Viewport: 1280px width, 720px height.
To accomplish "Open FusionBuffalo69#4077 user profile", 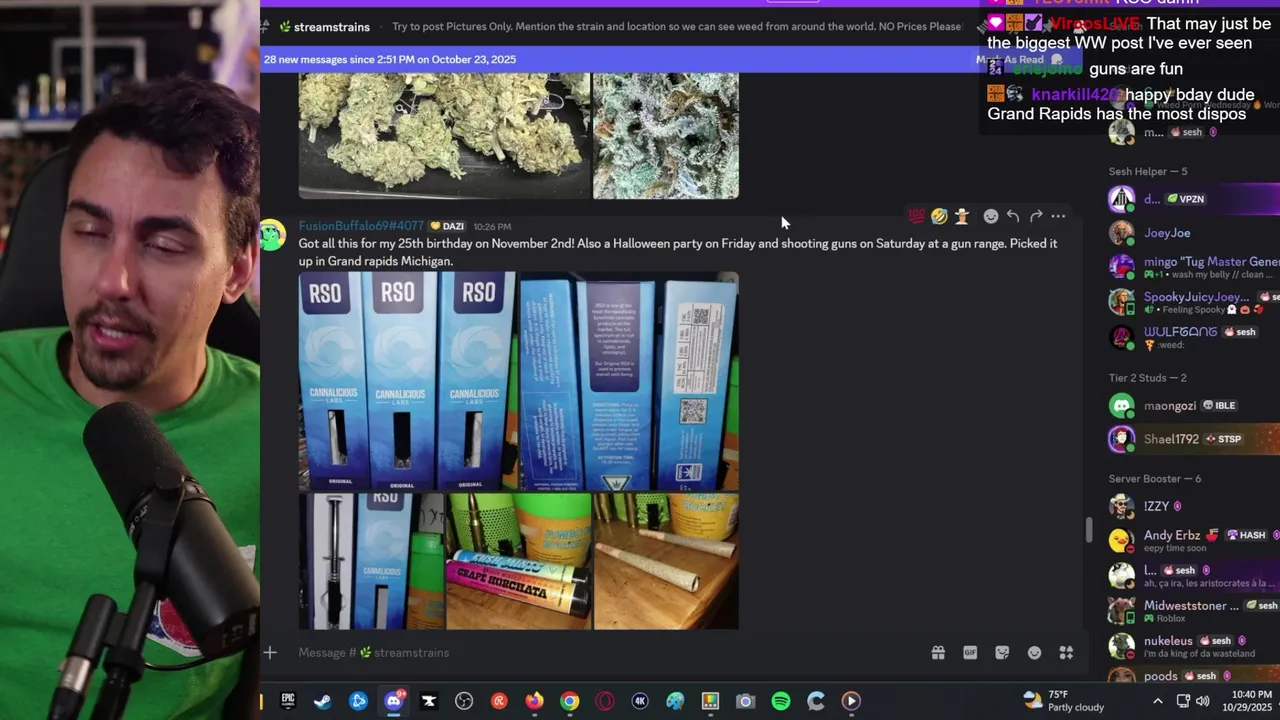I will 361,226.
